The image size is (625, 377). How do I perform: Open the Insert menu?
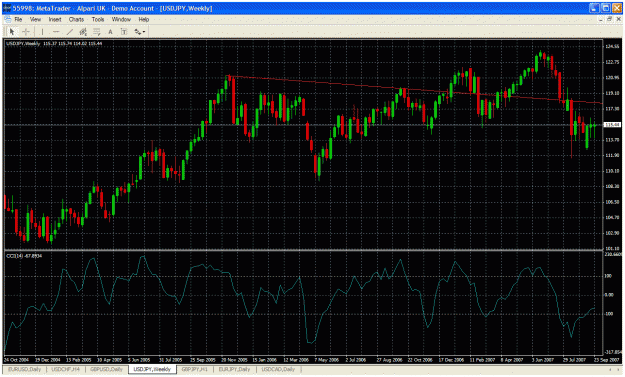(55, 19)
